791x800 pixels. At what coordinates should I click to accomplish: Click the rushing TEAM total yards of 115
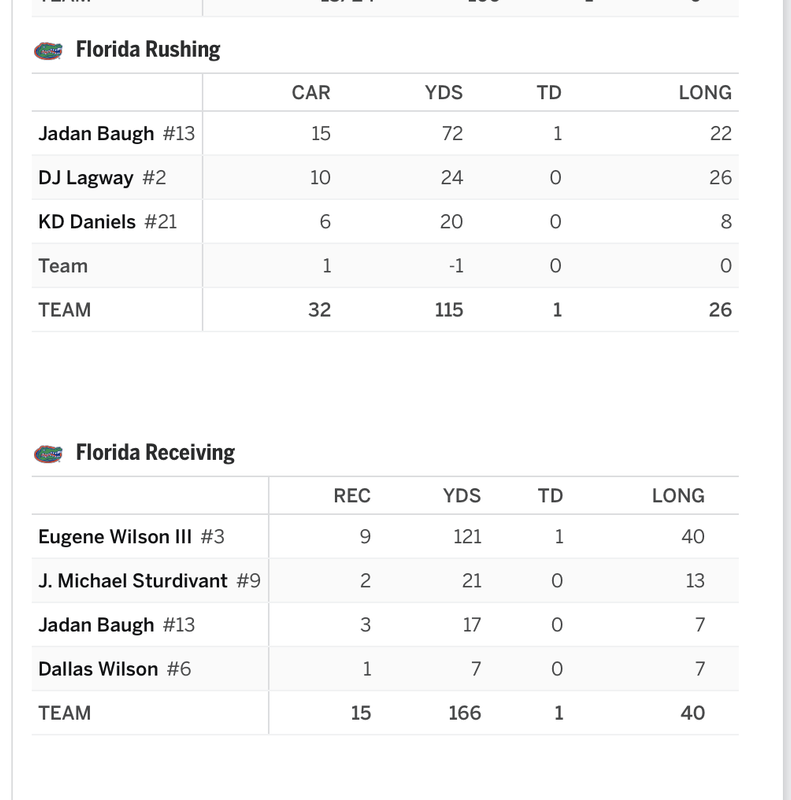click(449, 310)
